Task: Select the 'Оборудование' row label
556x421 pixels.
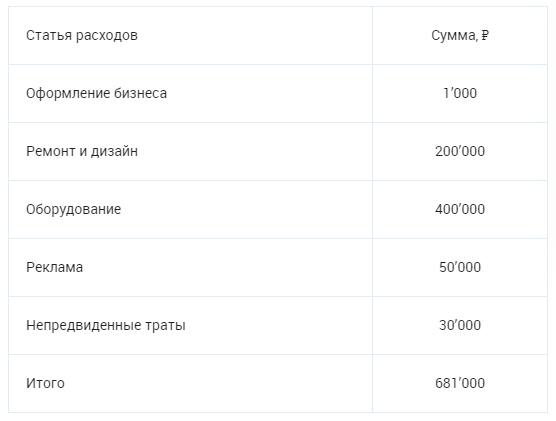Action: (73, 209)
